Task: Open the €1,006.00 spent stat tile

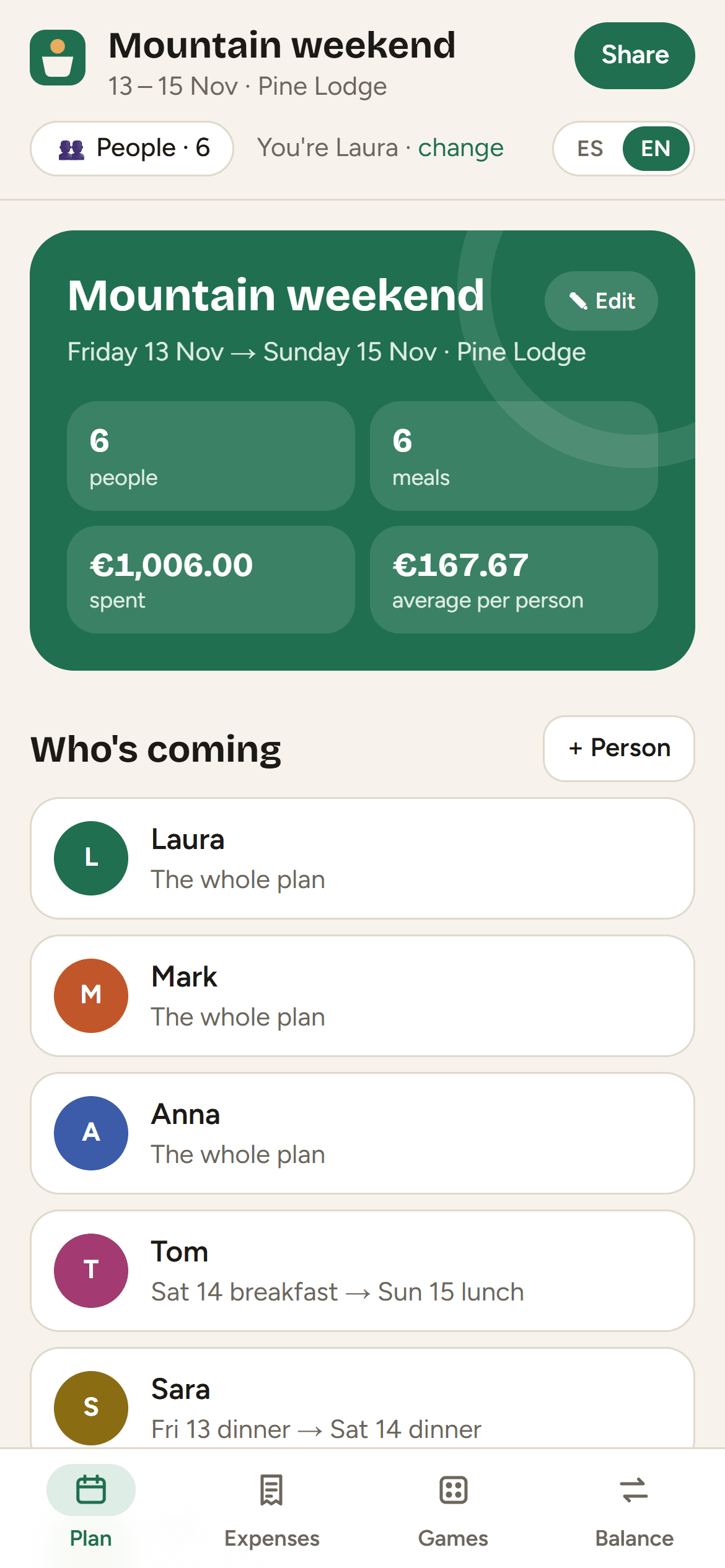Action: (x=211, y=580)
